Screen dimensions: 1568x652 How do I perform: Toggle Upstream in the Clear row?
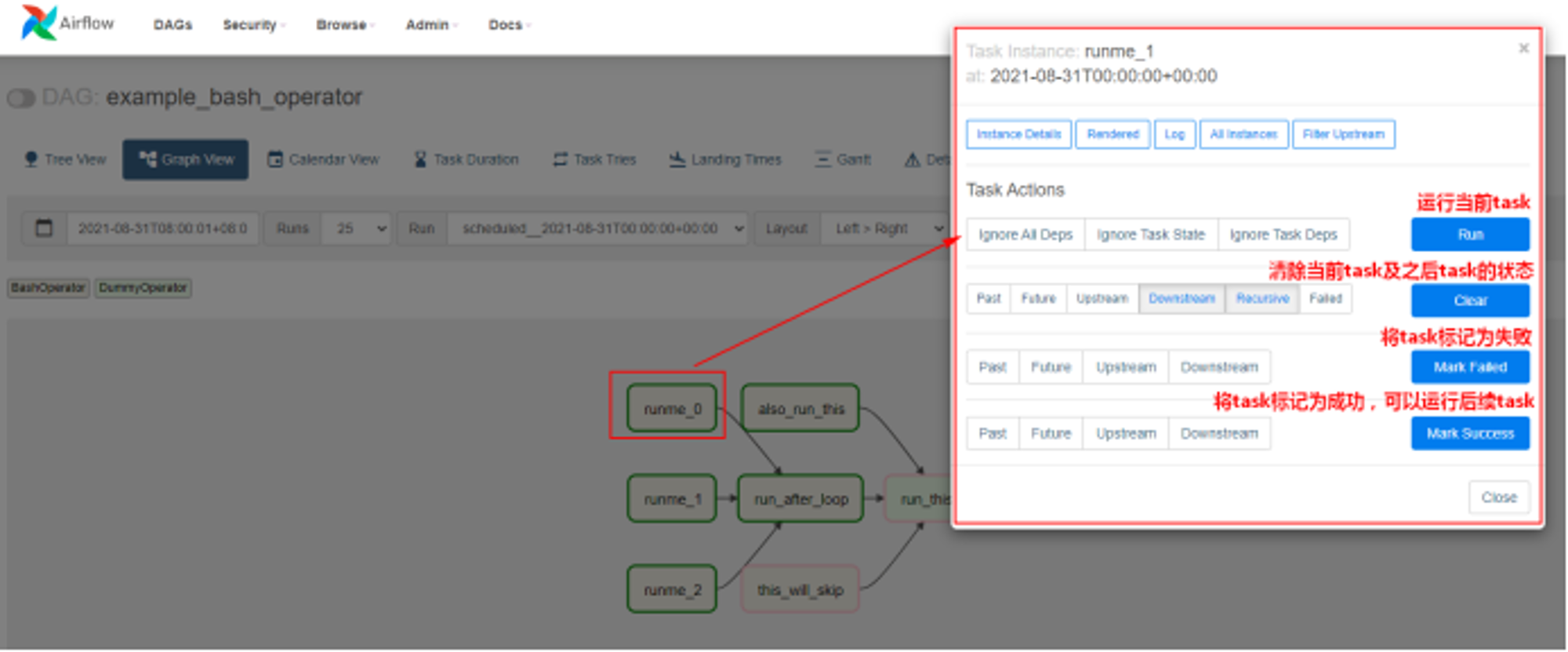(x=1102, y=298)
